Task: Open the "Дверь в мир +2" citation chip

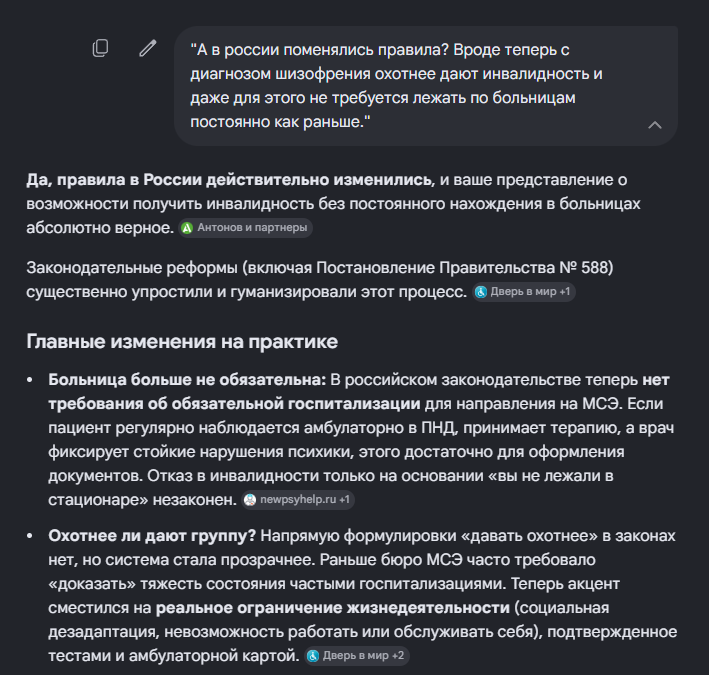Action: [357, 656]
